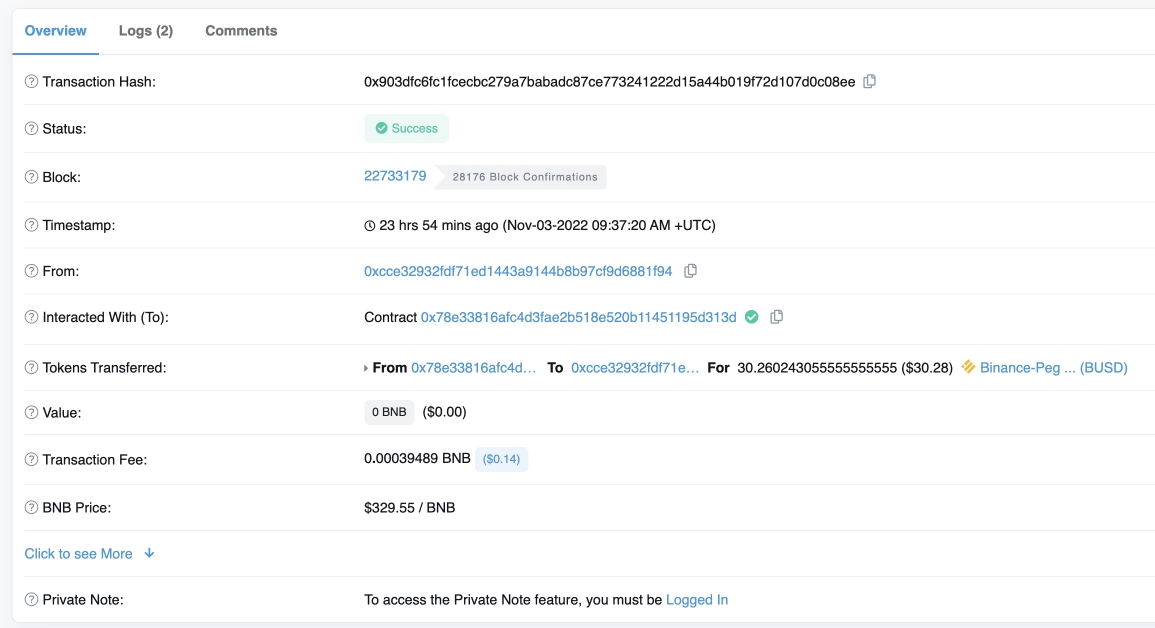The image size is (1155, 628).
Task: Open Binance-Peg ... (BUSD) token link
Action: [x=1053, y=367]
